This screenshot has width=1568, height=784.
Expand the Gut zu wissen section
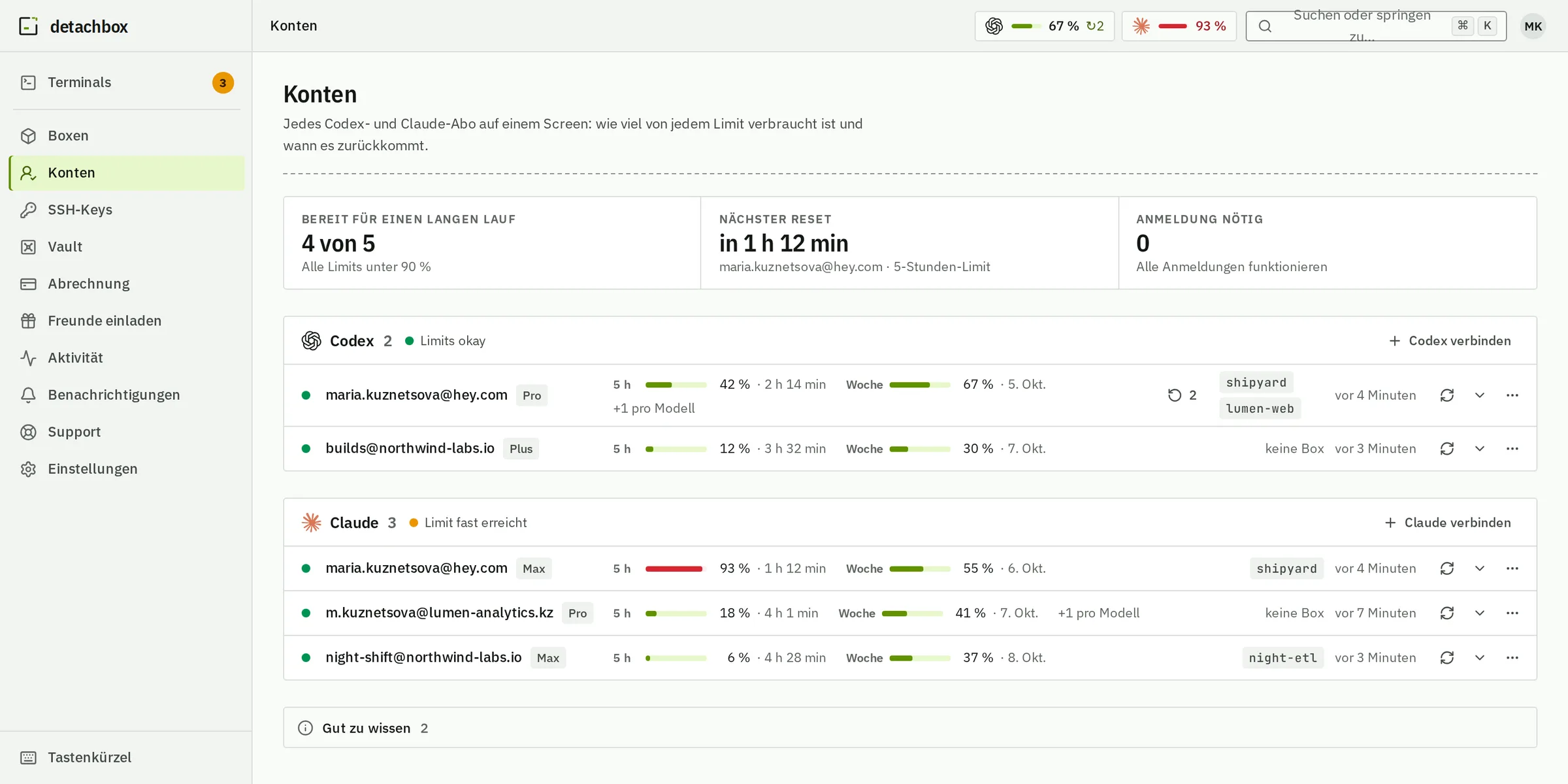(910, 728)
